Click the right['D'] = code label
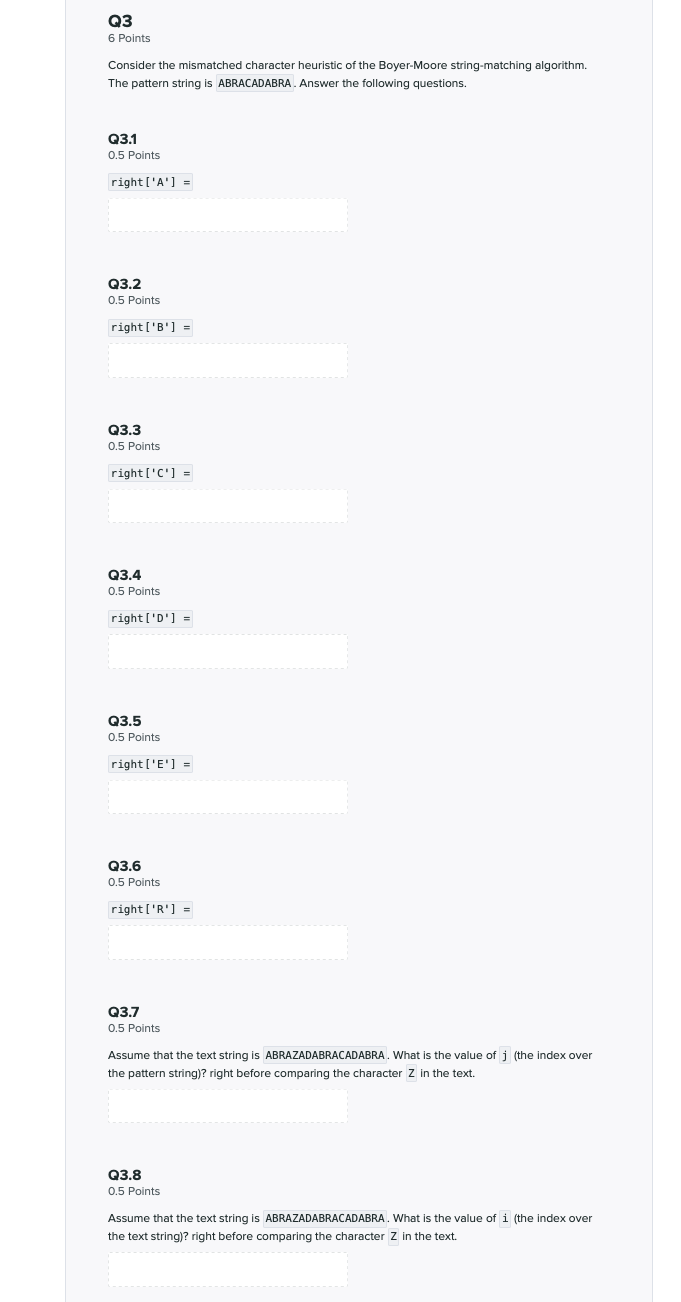The image size is (681, 1302). [150, 618]
